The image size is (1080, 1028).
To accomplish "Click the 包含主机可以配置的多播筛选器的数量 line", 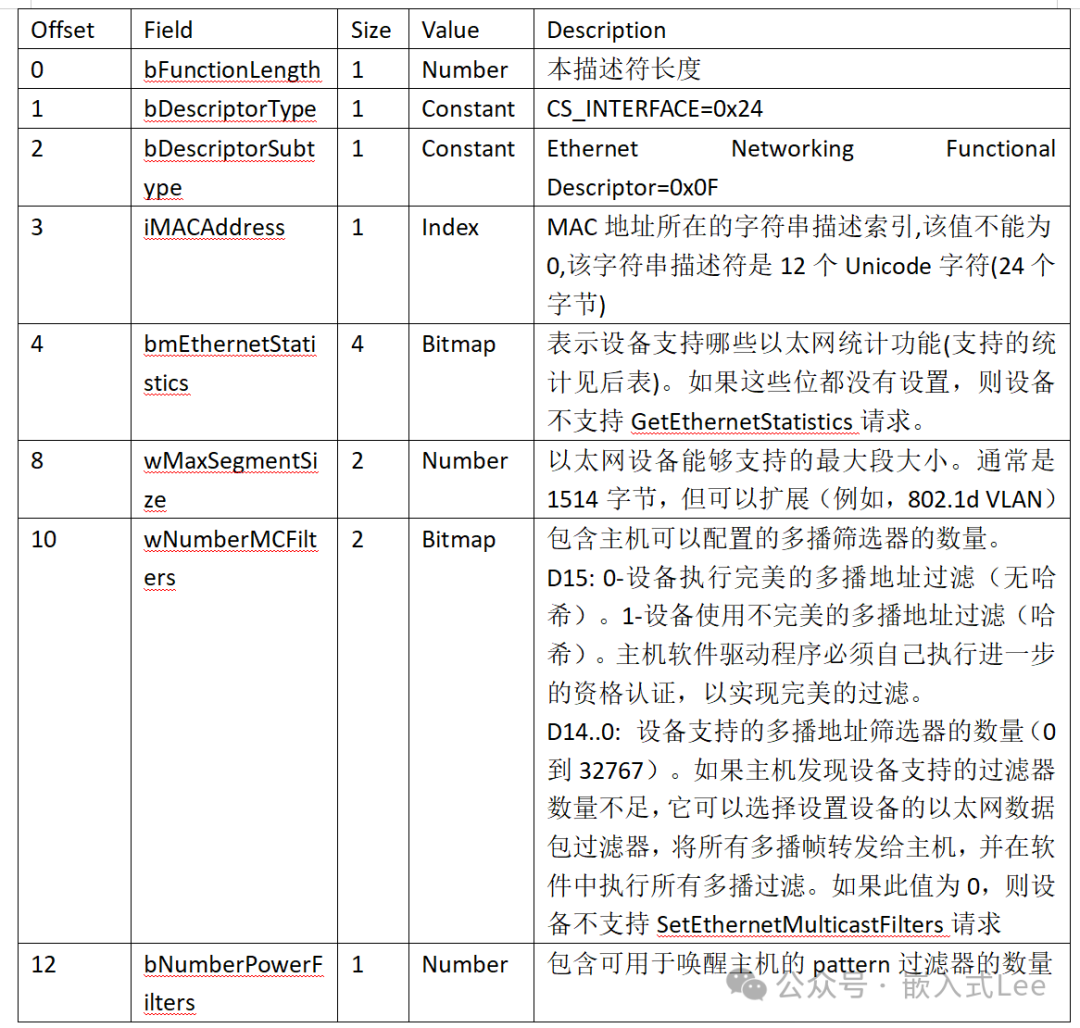I will 774,538.
